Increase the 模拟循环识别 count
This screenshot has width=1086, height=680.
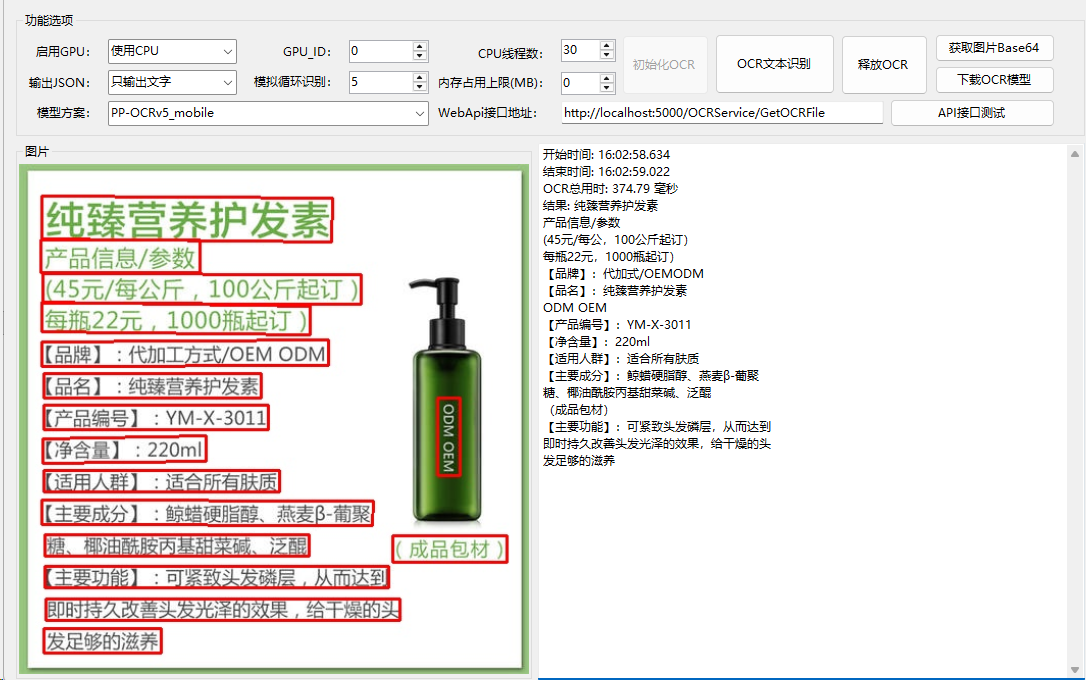[420, 77]
